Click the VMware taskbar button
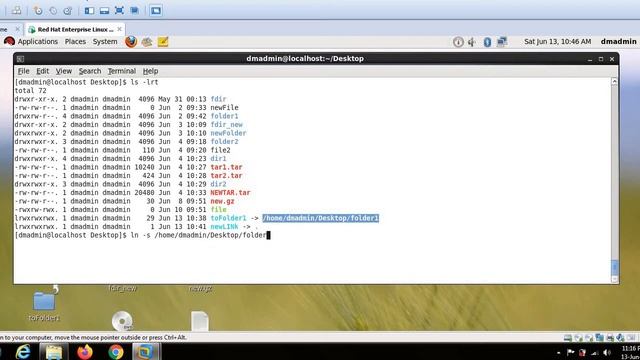The image size is (640, 360). [x=145, y=352]
